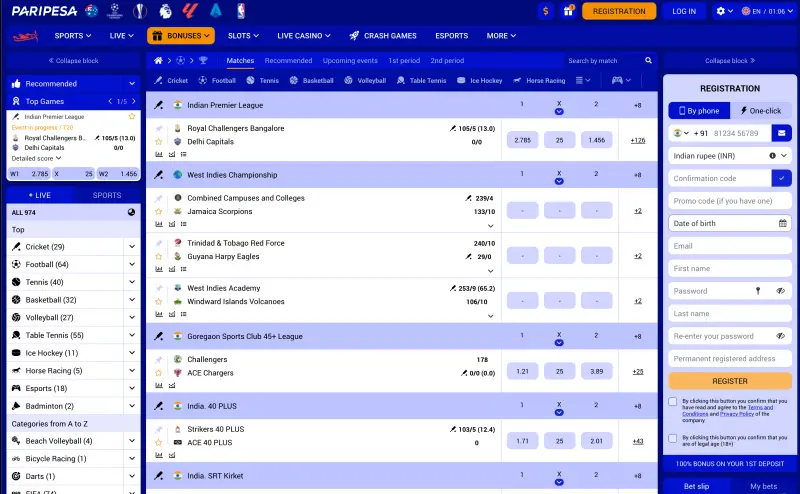The width and height of the screenshot is (800, 494).
Task: Select the One-click registration tab
Action: [x=761, y=111]
